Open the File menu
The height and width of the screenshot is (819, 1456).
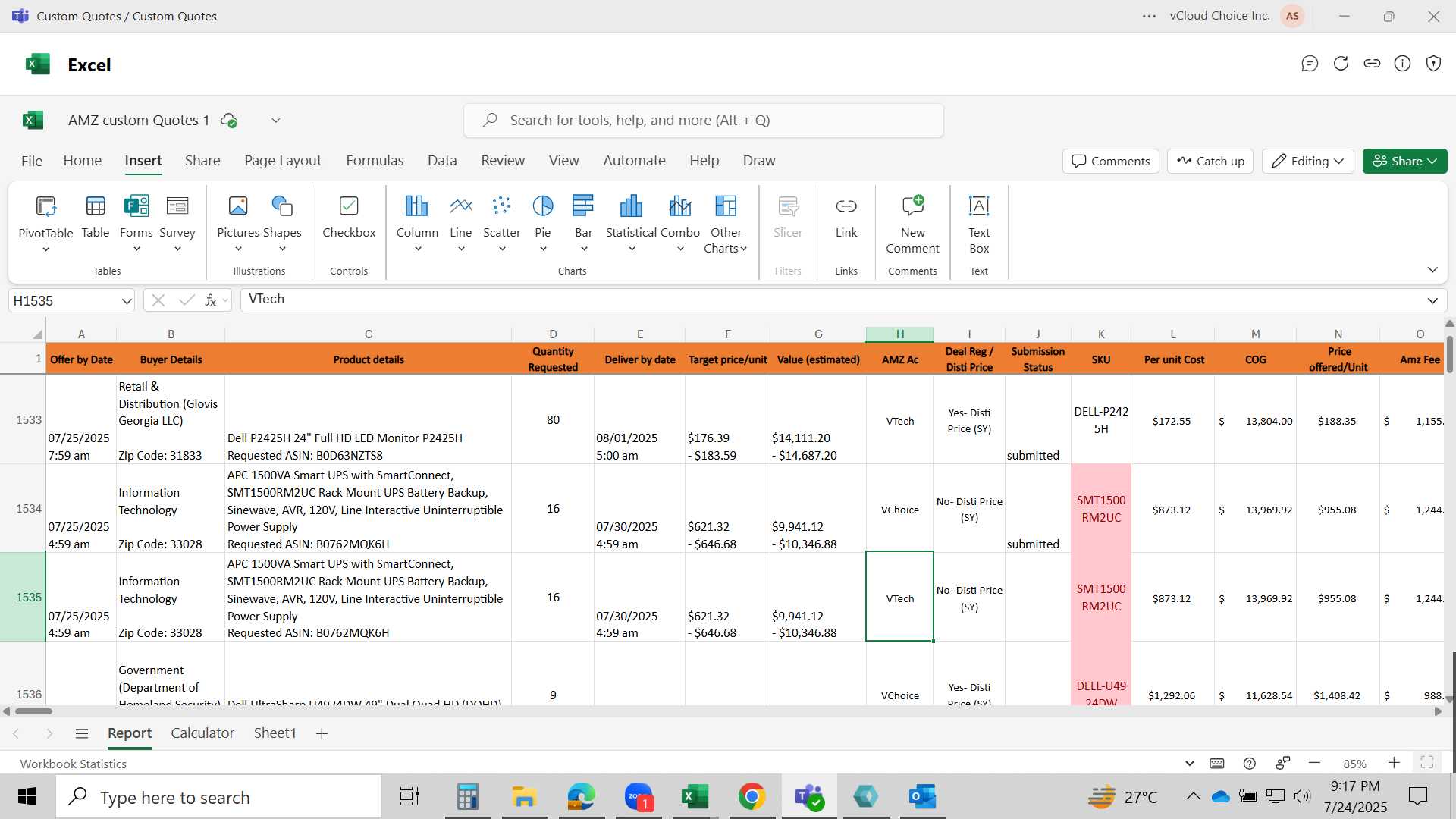point(32,161)
